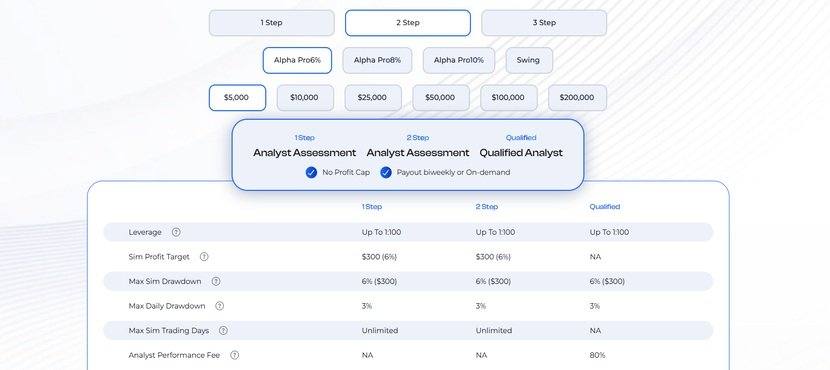Click the 2 Step 3% daily drawdown value
Screen dimensions: 830x370
point(480,306)
